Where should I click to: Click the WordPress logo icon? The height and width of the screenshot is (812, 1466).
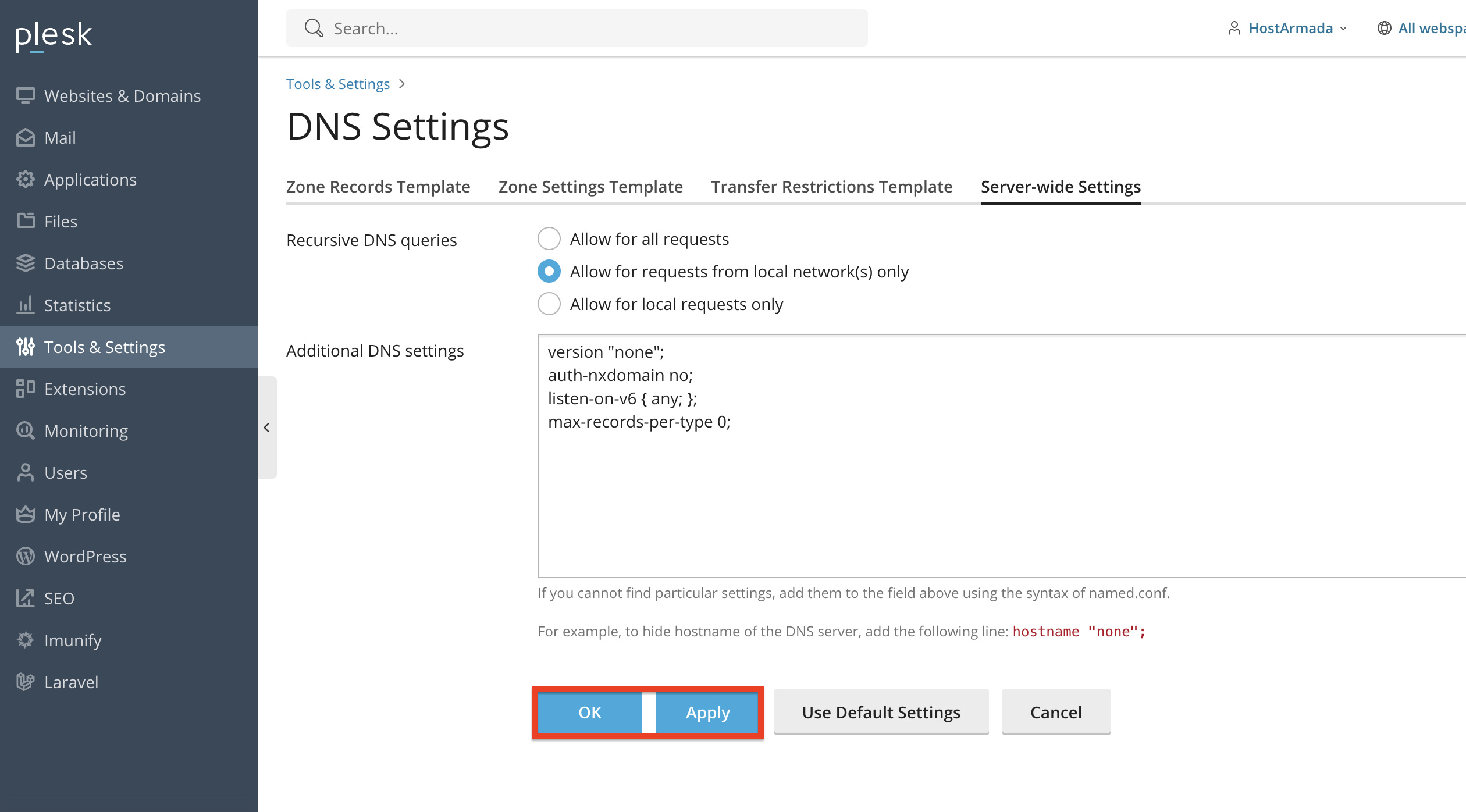[x=25, y=556]
